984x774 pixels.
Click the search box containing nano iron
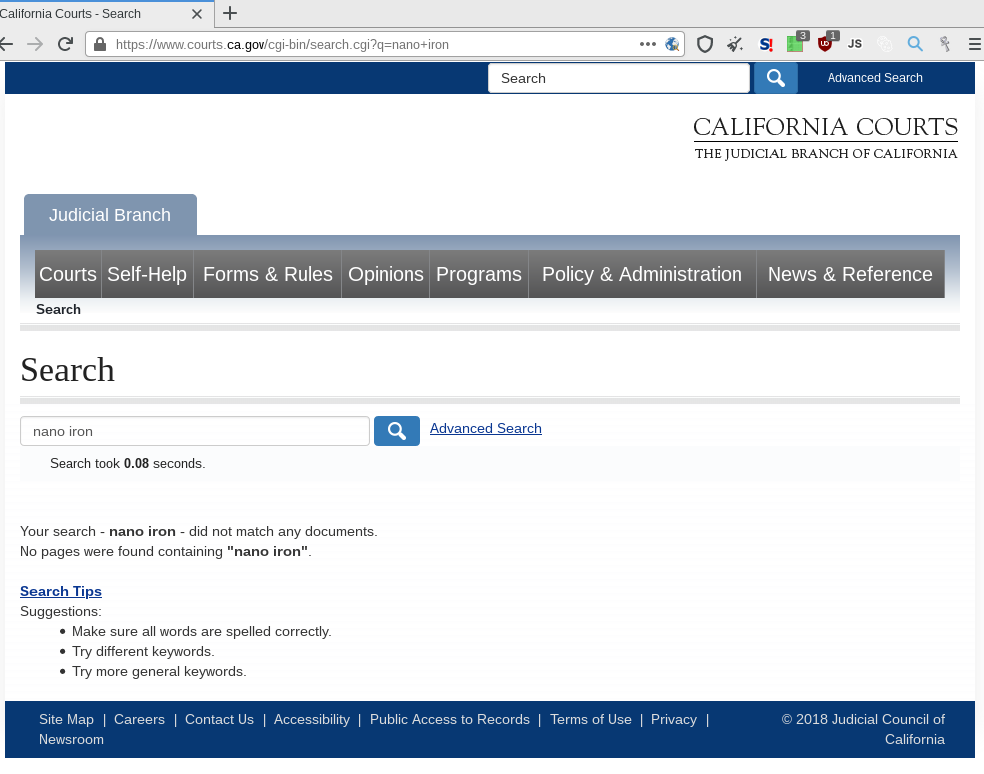tap(195, 431)
